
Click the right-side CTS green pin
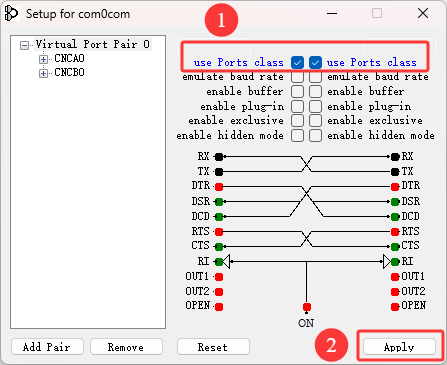(x=395, y=247)
